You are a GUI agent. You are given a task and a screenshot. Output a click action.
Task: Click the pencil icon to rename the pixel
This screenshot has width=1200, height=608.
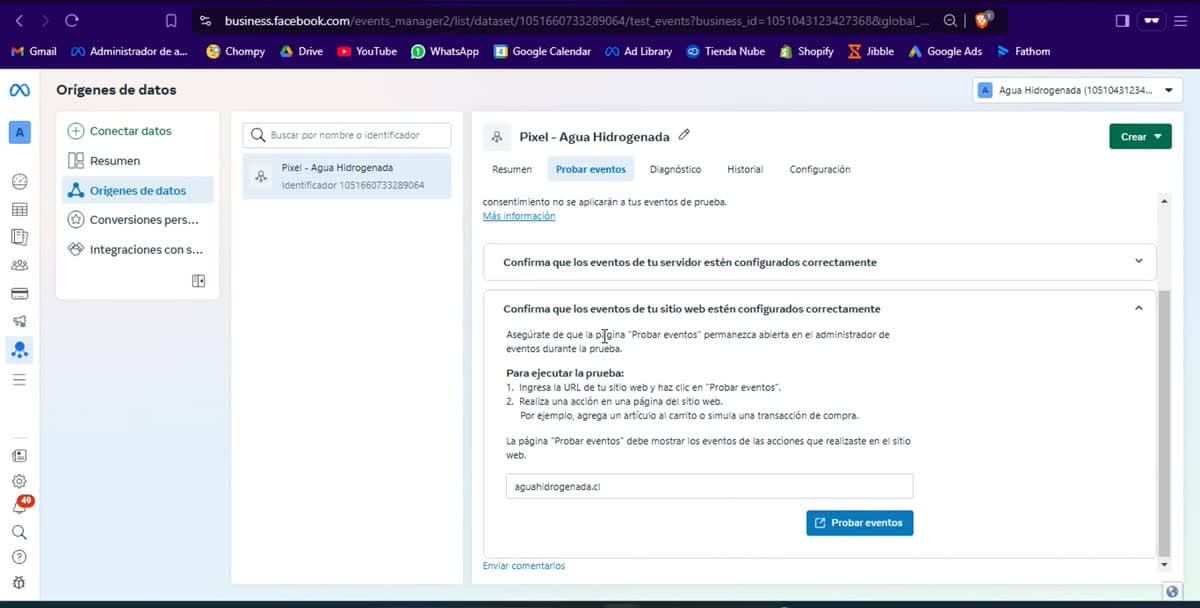(684, 135)
